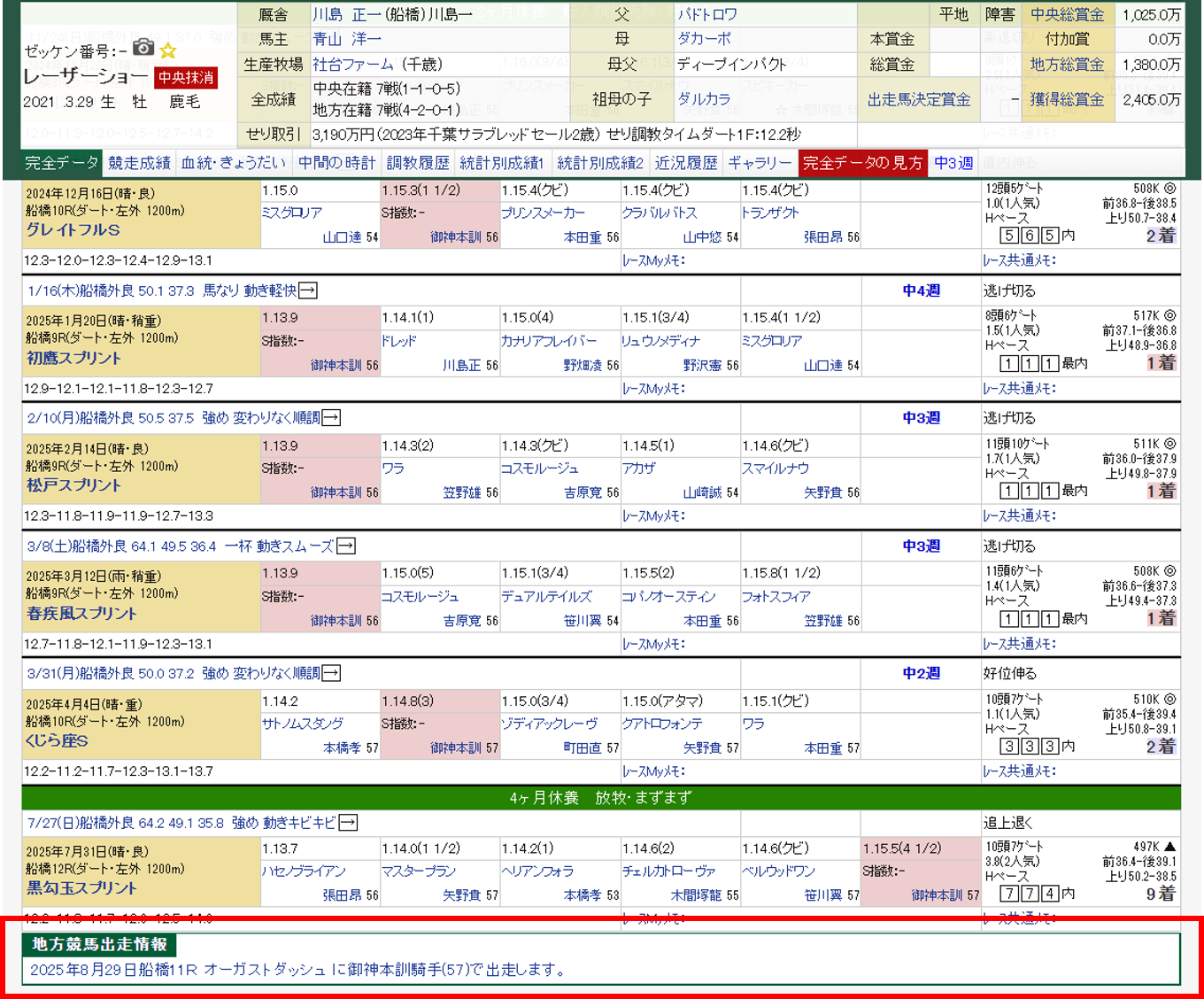The image size is (1204, 999).
Task: Click the ◎ mark in グレイトフルS row
Action: point(1169,189)
